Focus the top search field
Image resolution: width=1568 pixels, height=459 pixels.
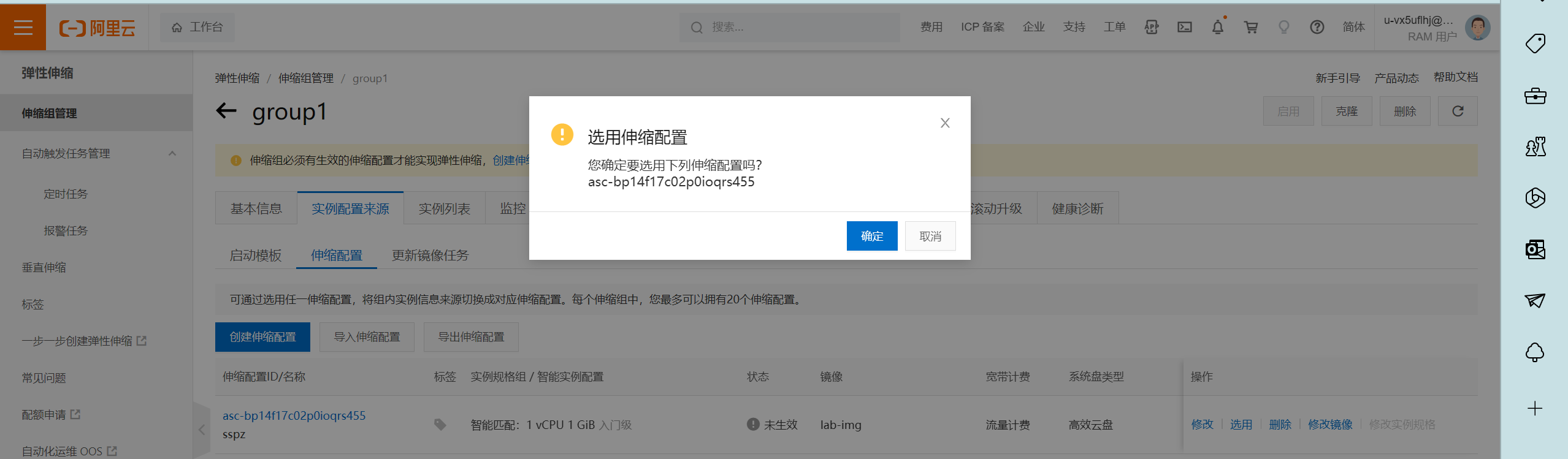[x=789, y=28]
